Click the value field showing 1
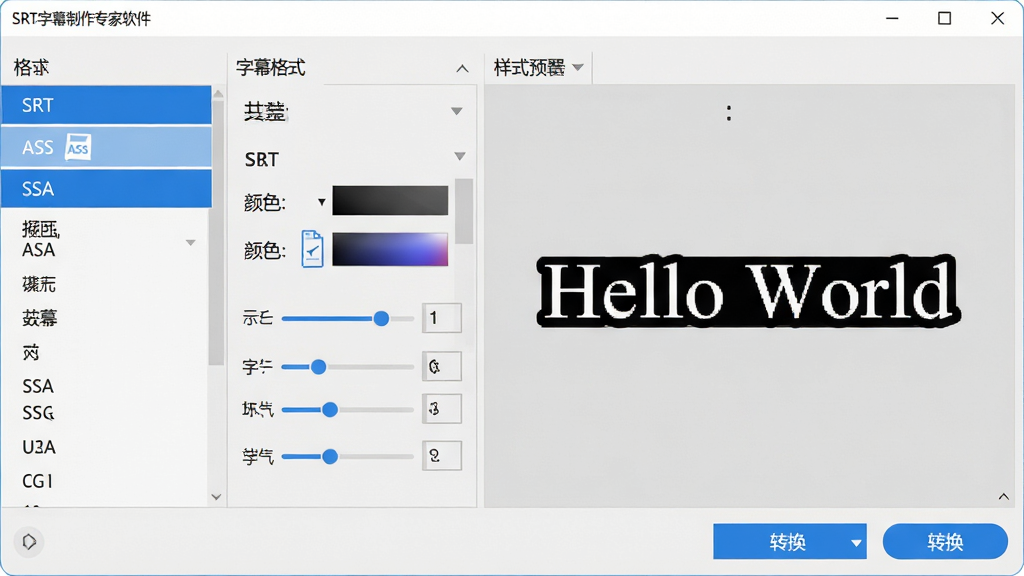1024x576 pixels. click(441, 318)
